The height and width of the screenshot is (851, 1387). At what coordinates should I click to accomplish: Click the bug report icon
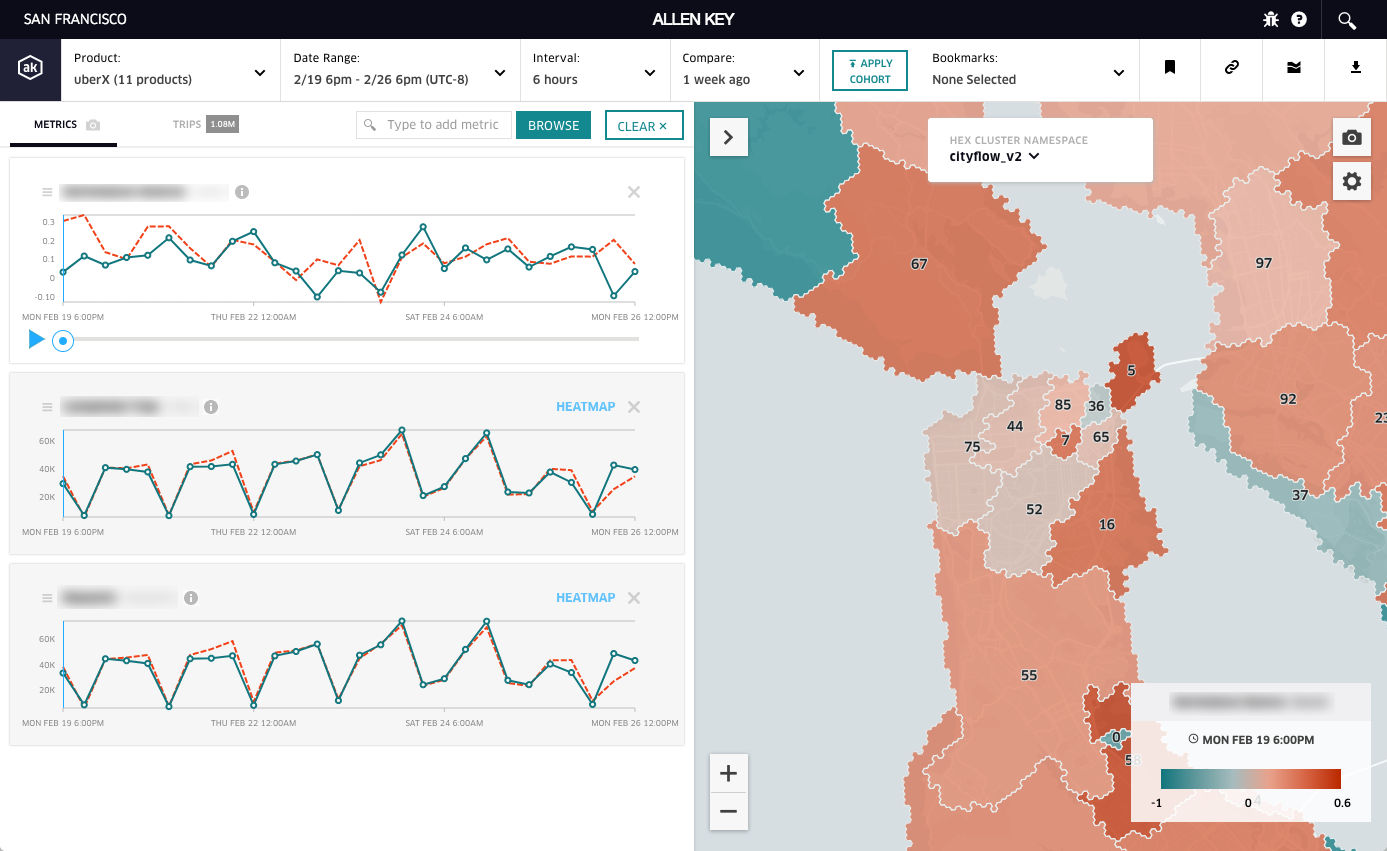click(x=1271, y=19)
